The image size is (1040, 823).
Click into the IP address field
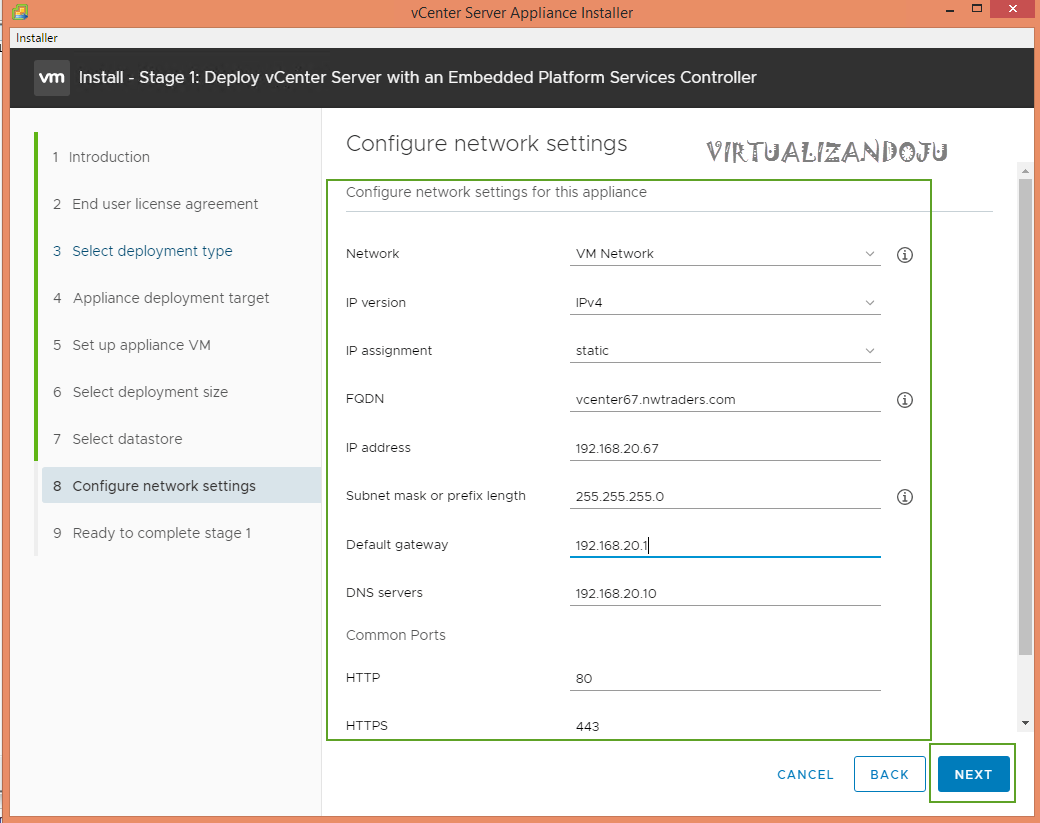(x=725, y=449)
